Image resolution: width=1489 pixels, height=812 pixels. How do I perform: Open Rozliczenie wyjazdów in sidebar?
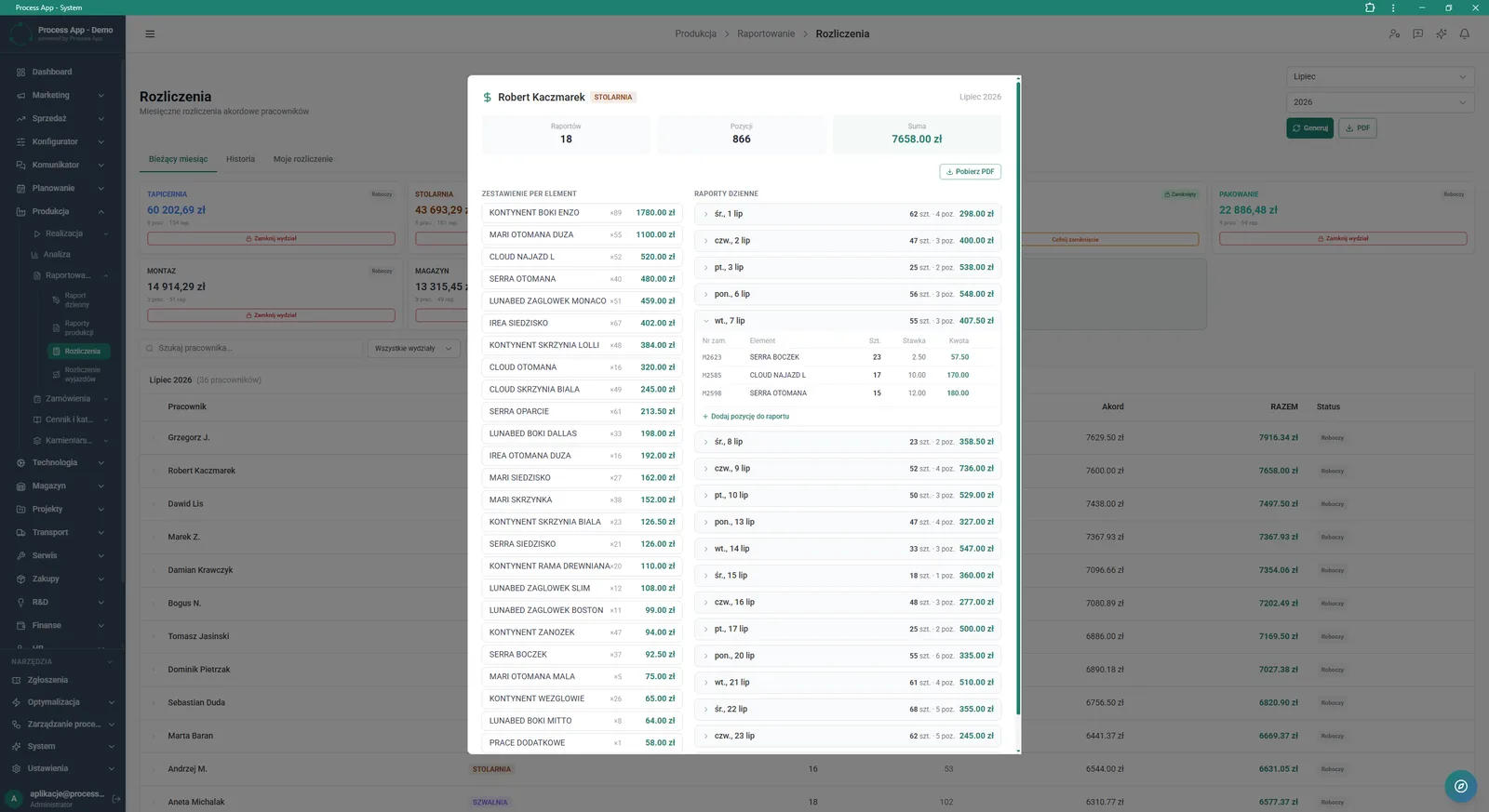80,374
